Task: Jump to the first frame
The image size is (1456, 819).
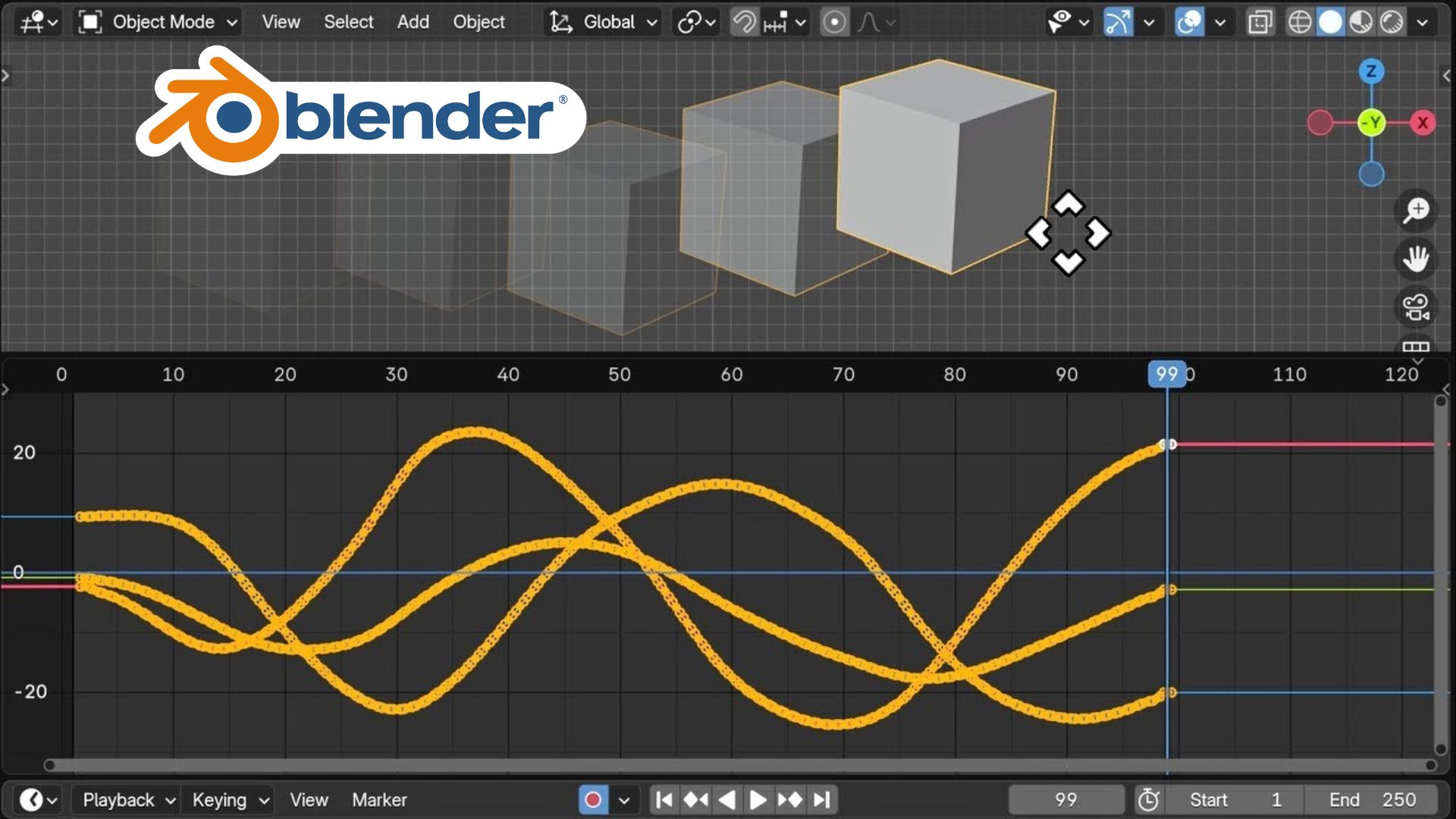Action: point(664,800)
